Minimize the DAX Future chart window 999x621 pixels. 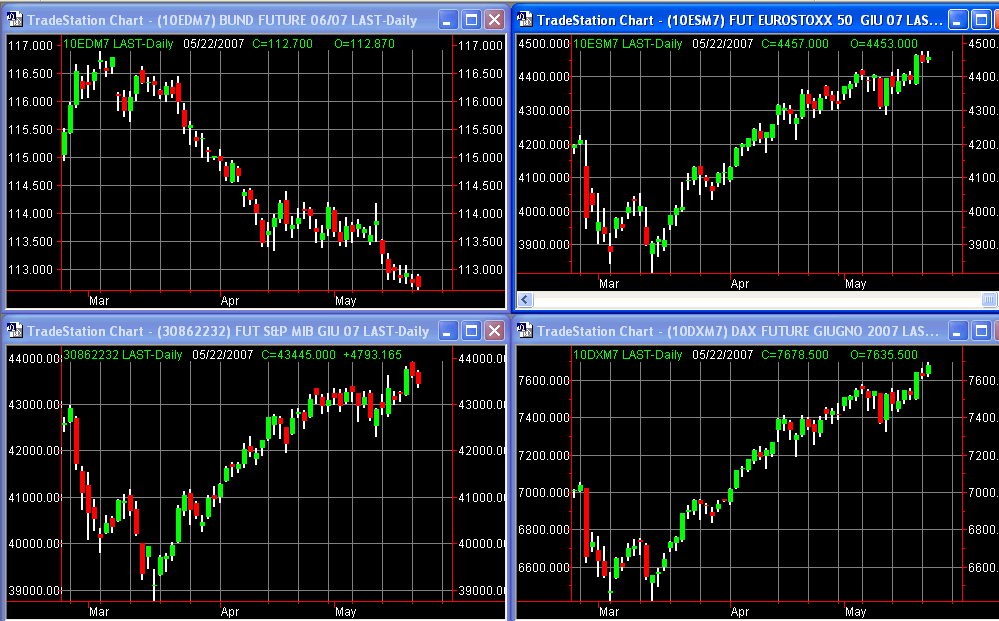(958, 331)
